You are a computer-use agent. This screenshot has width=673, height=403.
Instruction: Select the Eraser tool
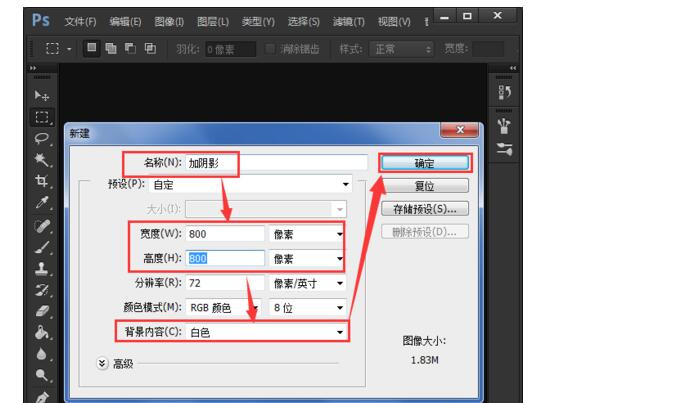point(42,311)
